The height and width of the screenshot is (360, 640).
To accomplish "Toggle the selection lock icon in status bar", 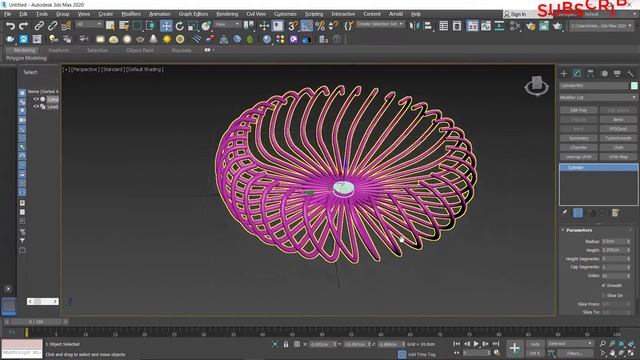I will click(x=286, y=344).
